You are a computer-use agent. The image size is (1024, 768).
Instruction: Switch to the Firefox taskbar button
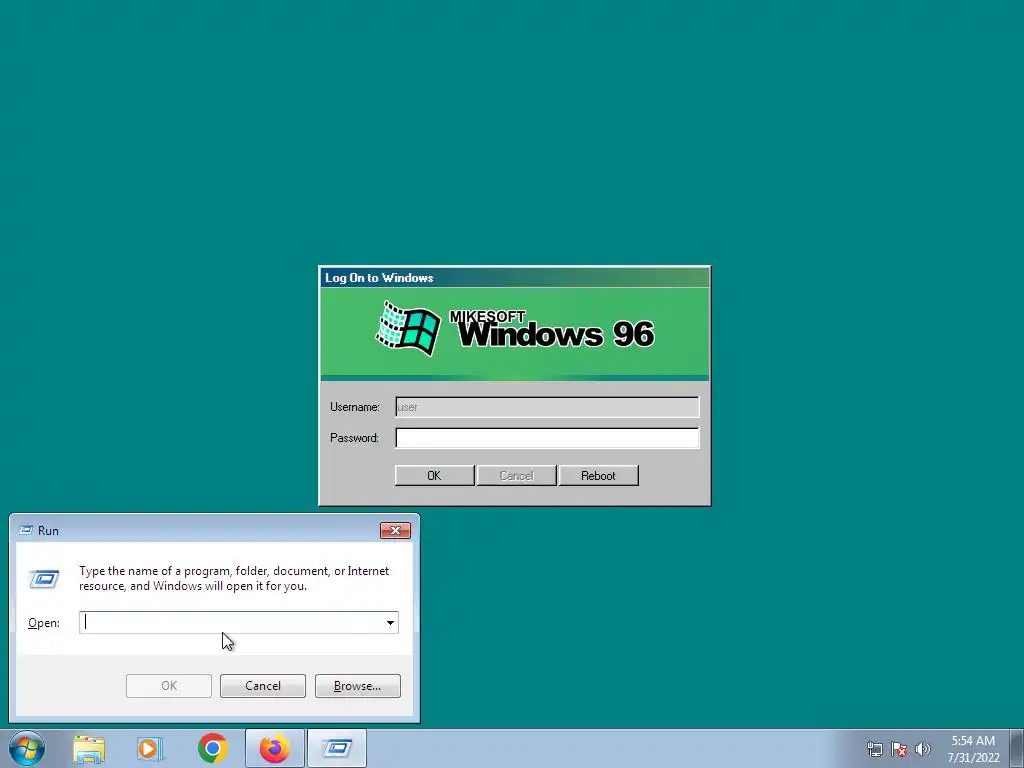coord(275,748)
